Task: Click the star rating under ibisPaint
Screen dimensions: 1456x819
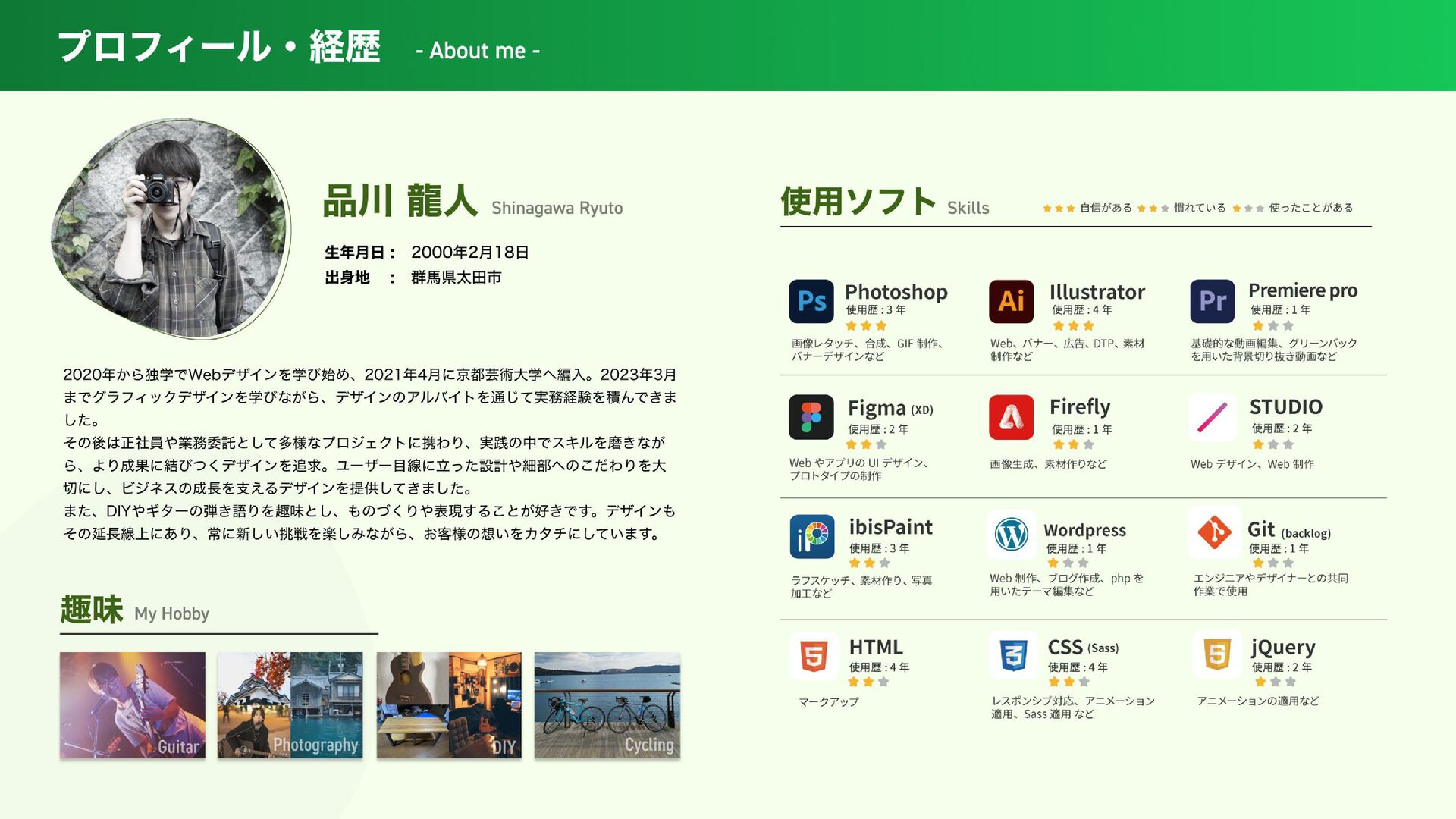Action: coord(869,563)
